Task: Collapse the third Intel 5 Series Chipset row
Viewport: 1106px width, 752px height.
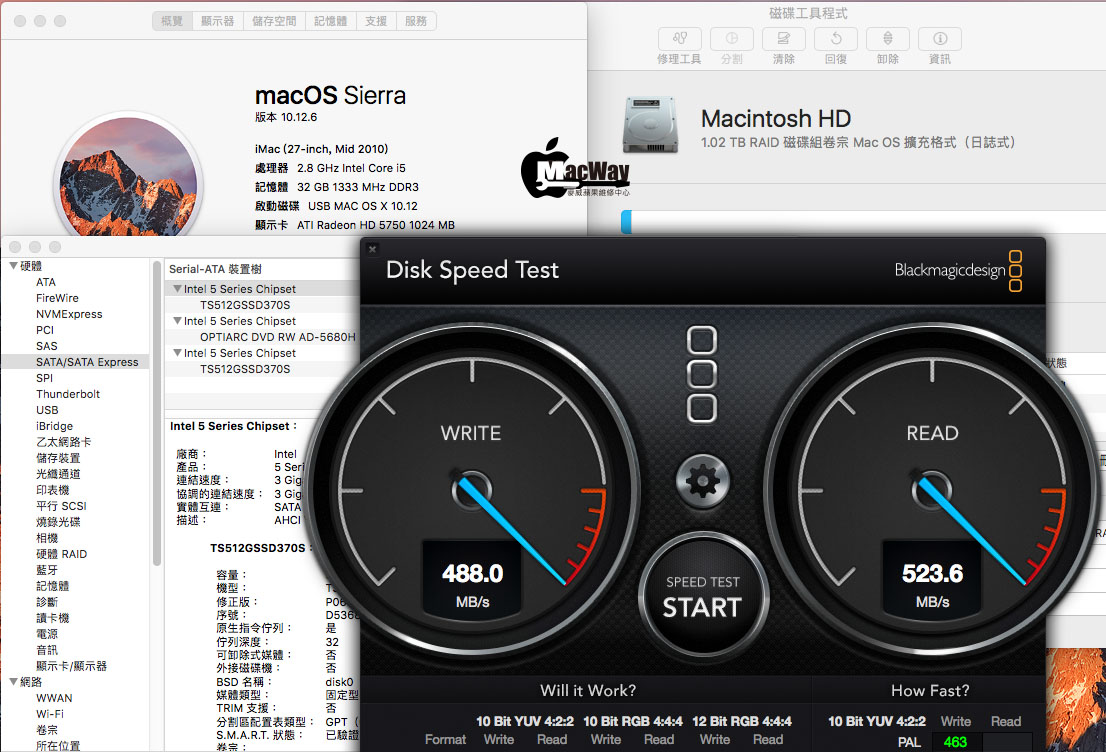Action: (x=178, y=353)
